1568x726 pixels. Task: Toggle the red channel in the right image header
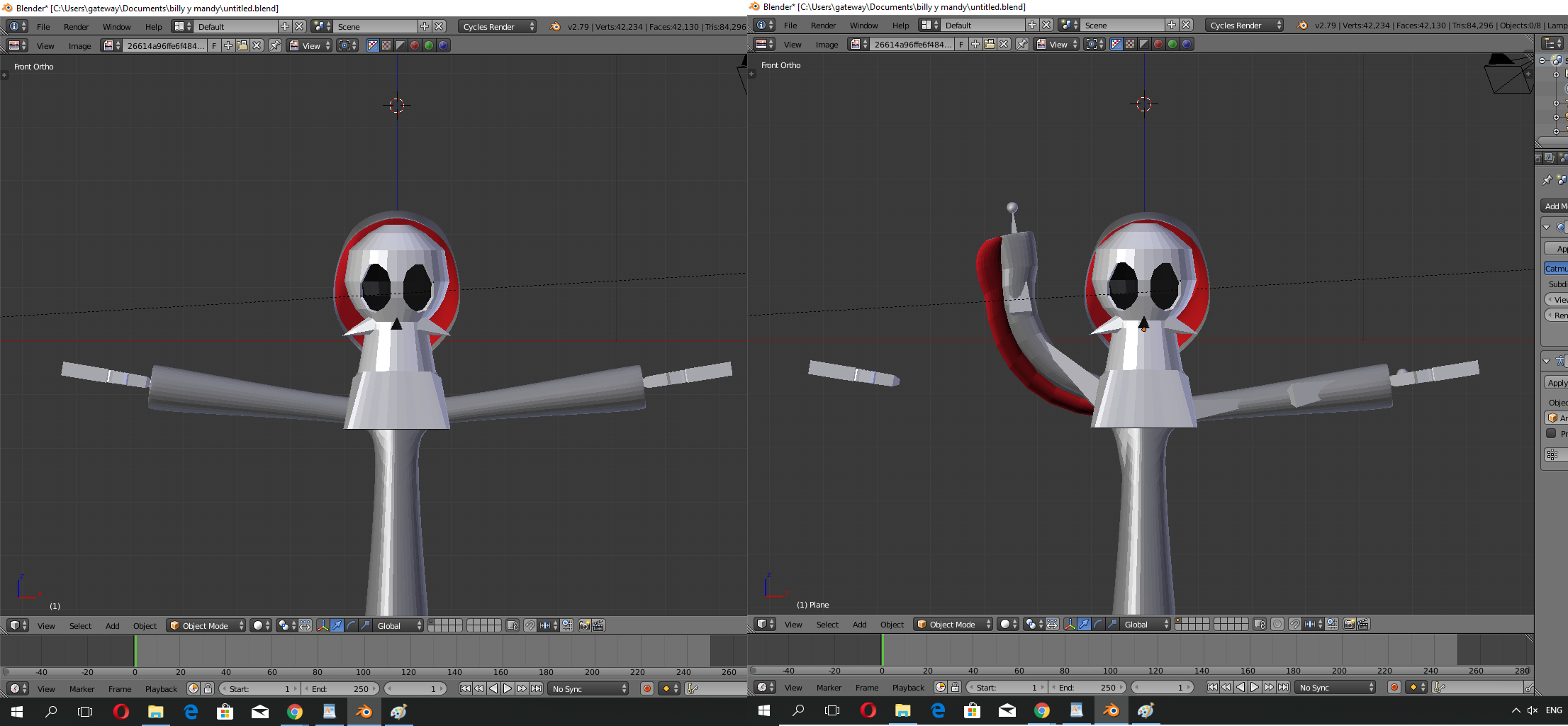tap(1158, 44)
